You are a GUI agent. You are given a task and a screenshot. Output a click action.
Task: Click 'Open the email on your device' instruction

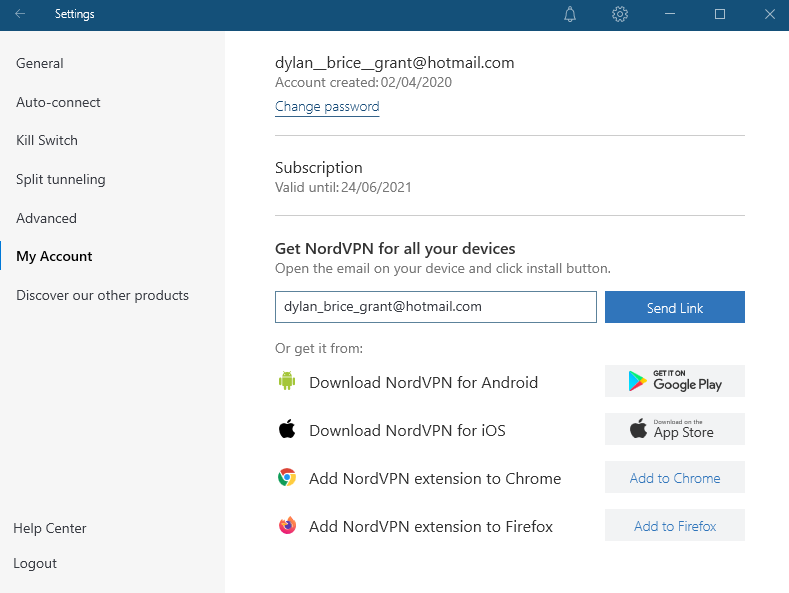(x=443, y=268)
